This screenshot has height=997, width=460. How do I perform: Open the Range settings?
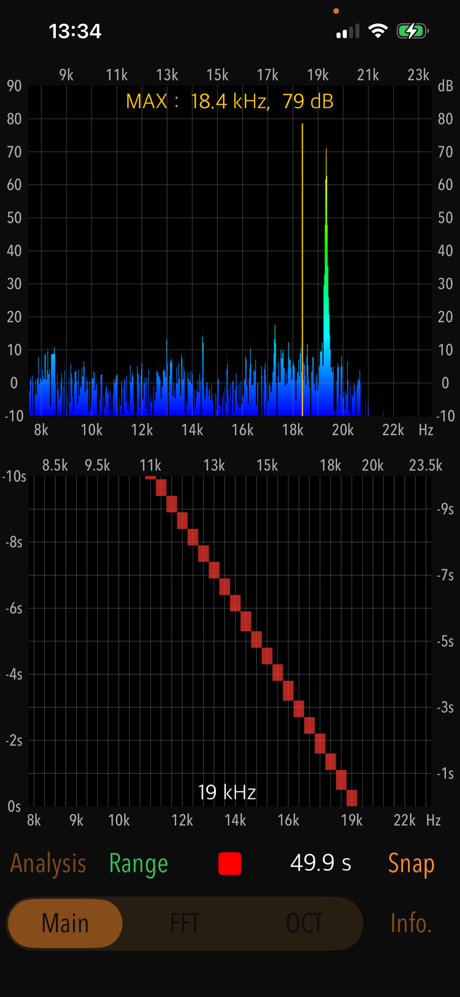(139, 863)
